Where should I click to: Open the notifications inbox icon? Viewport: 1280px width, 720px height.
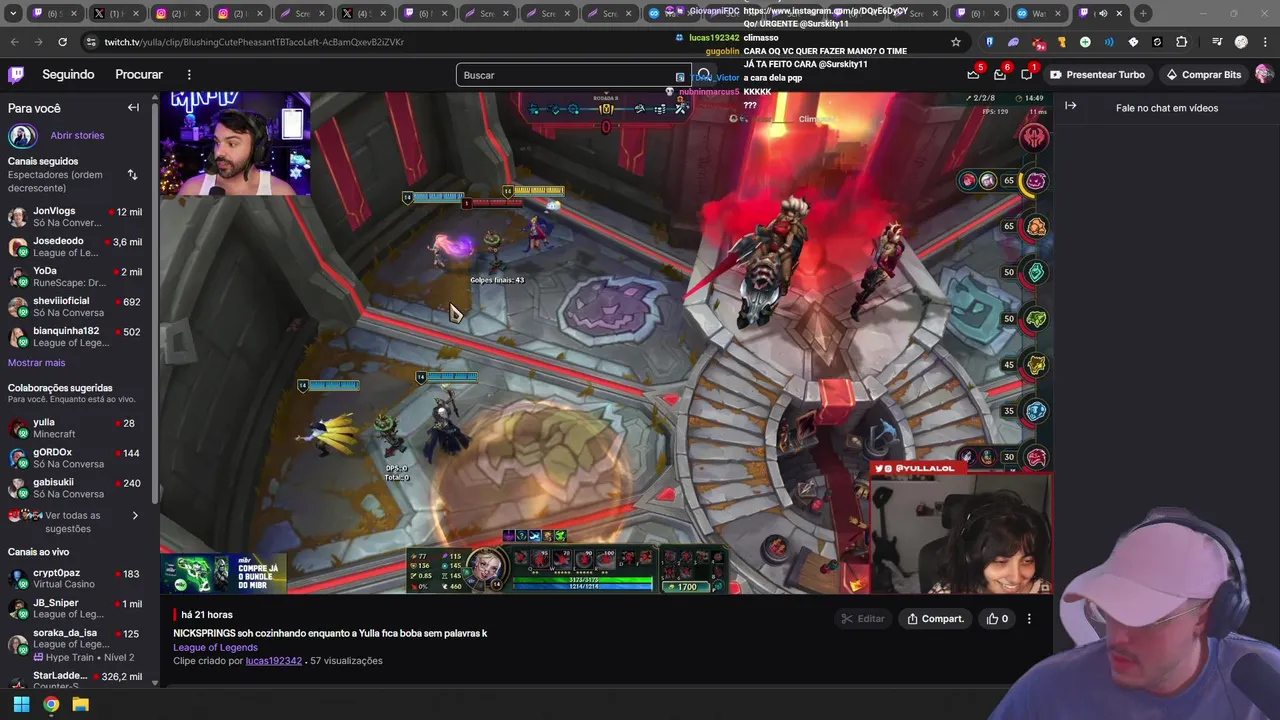point(1000,75)
